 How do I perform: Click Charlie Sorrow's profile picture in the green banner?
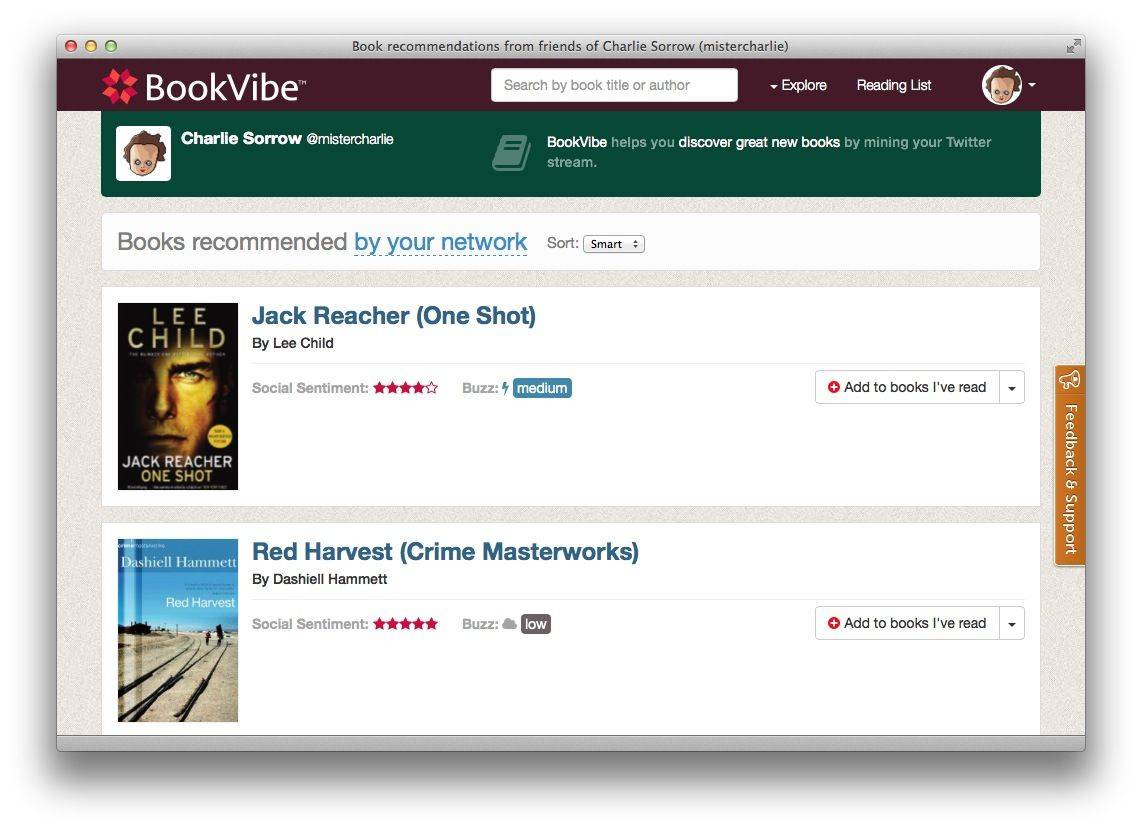(143, 154)
